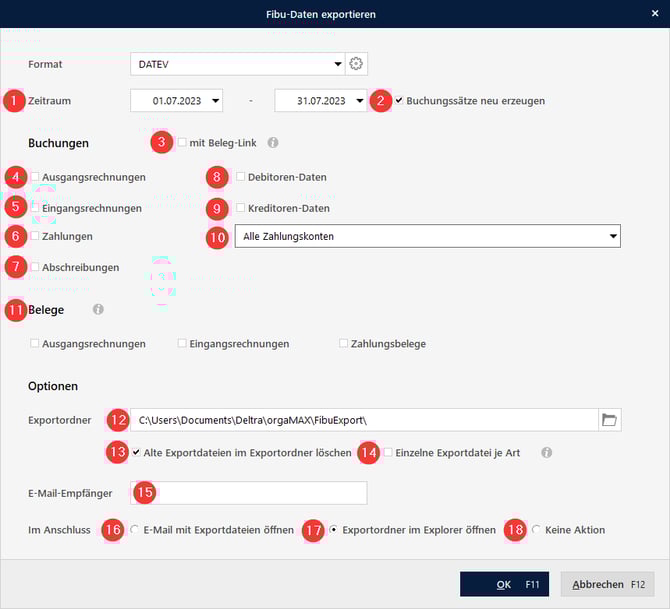Check Ausgangsrechnungen under Buchungen
The width and height of the screenshot is (670, 609).
point(35,177)
